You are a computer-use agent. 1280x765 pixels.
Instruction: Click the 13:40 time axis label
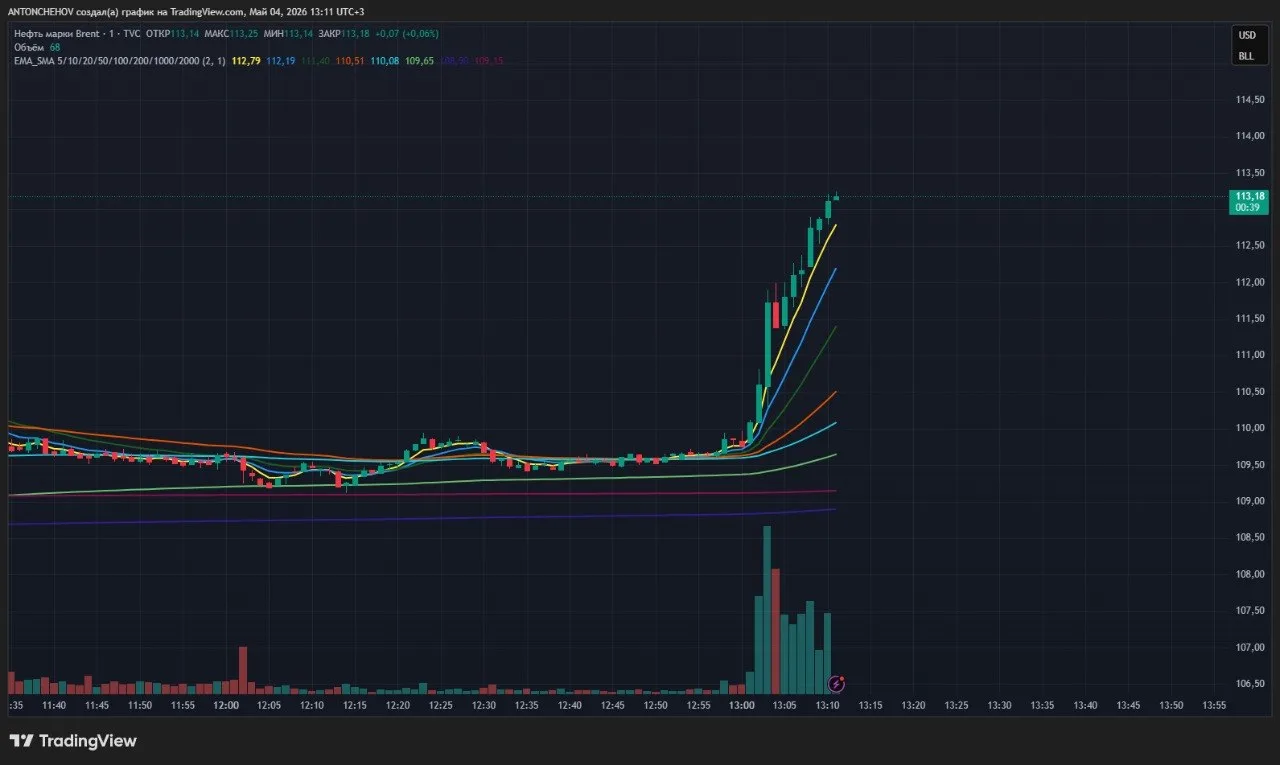1086,706
